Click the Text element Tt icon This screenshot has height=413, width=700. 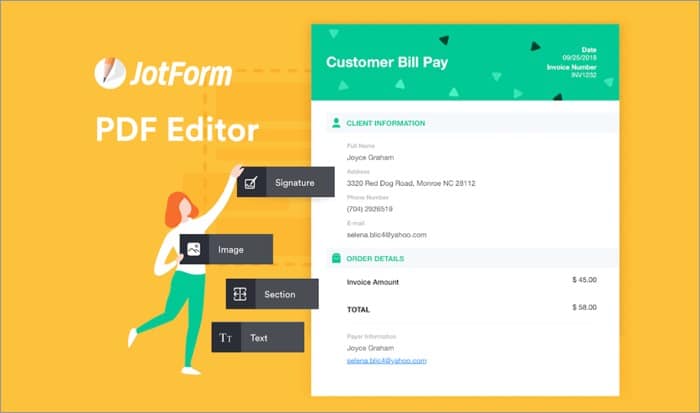pos(225,338)
